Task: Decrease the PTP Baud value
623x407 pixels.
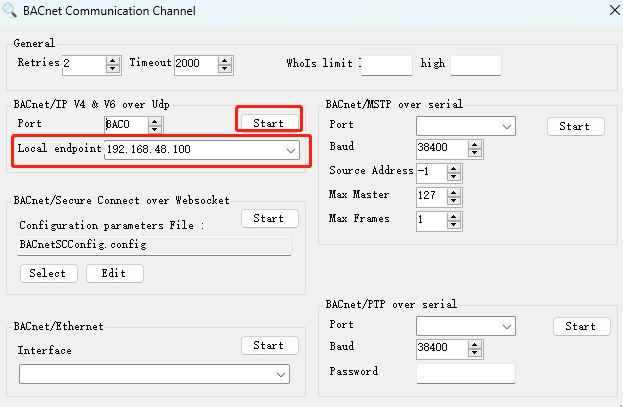Action: pyautogui.click(x=474, y=353)
